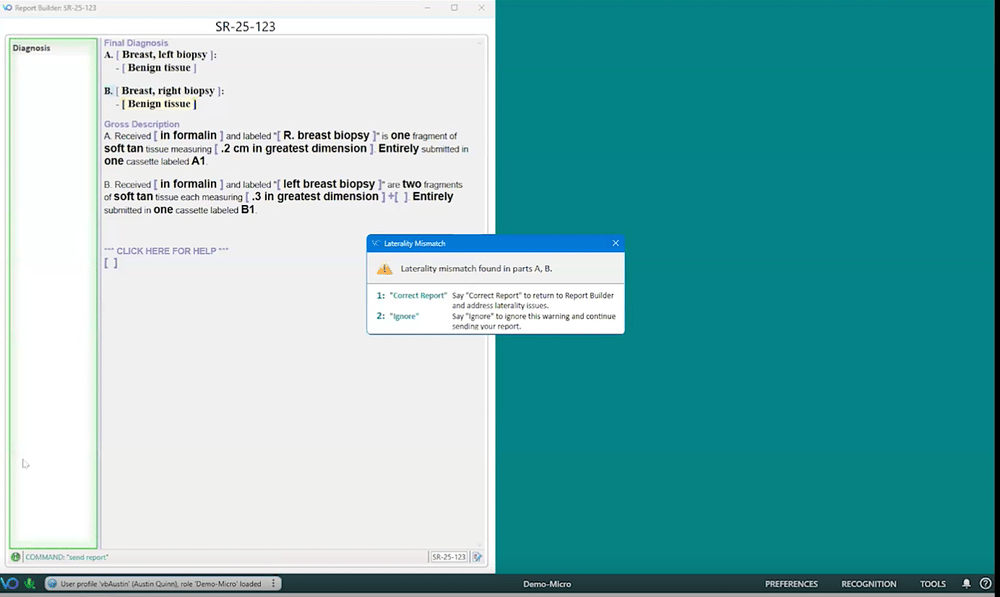Viewport: 1000px width, 597px height.
Task: Select the Diagnosis section in left panel
Action: [31, 48]
